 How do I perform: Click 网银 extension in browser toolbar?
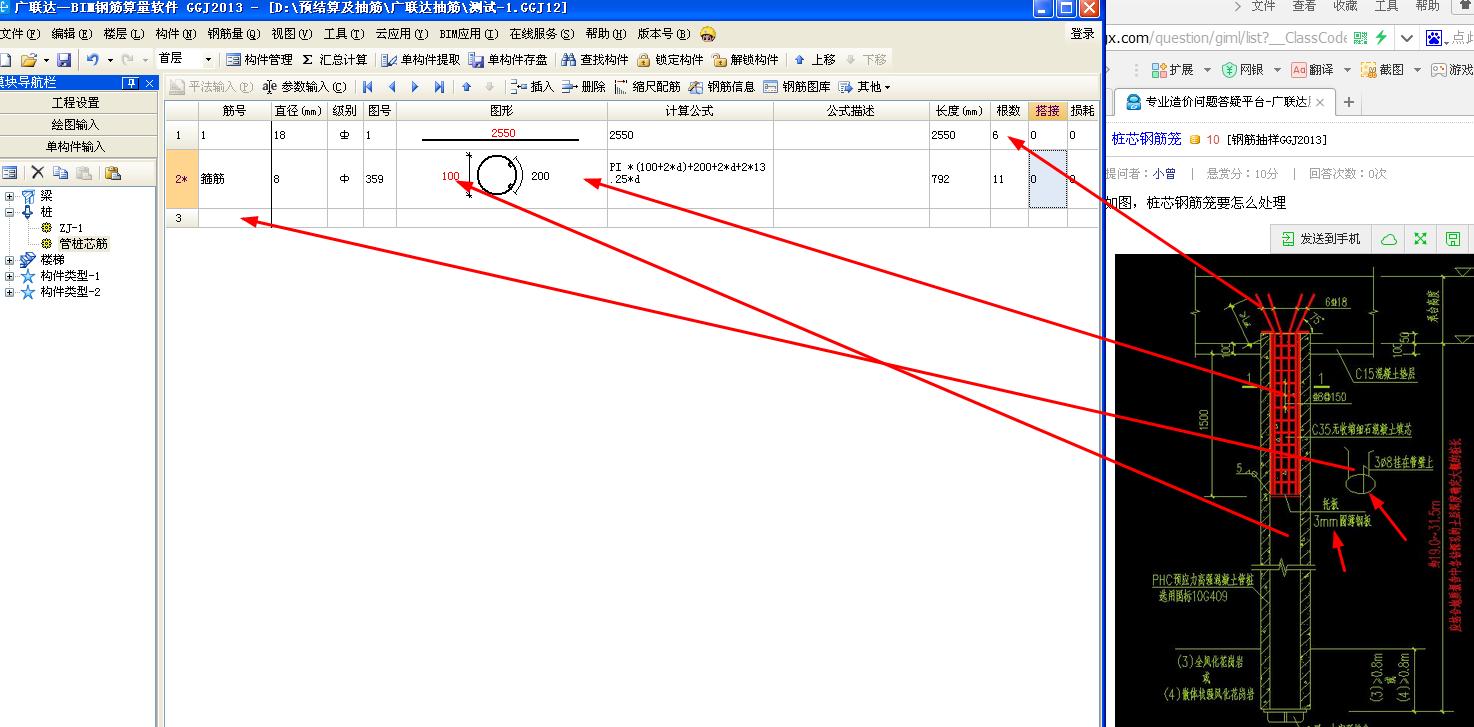point(1242,69)
